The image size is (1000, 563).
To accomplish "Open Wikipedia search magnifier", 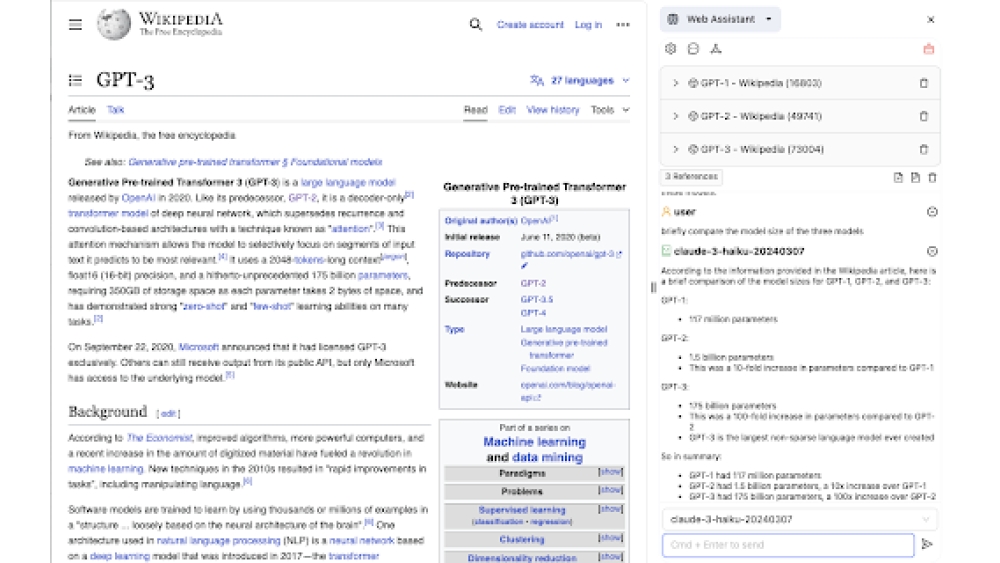I will pos(475,24).
